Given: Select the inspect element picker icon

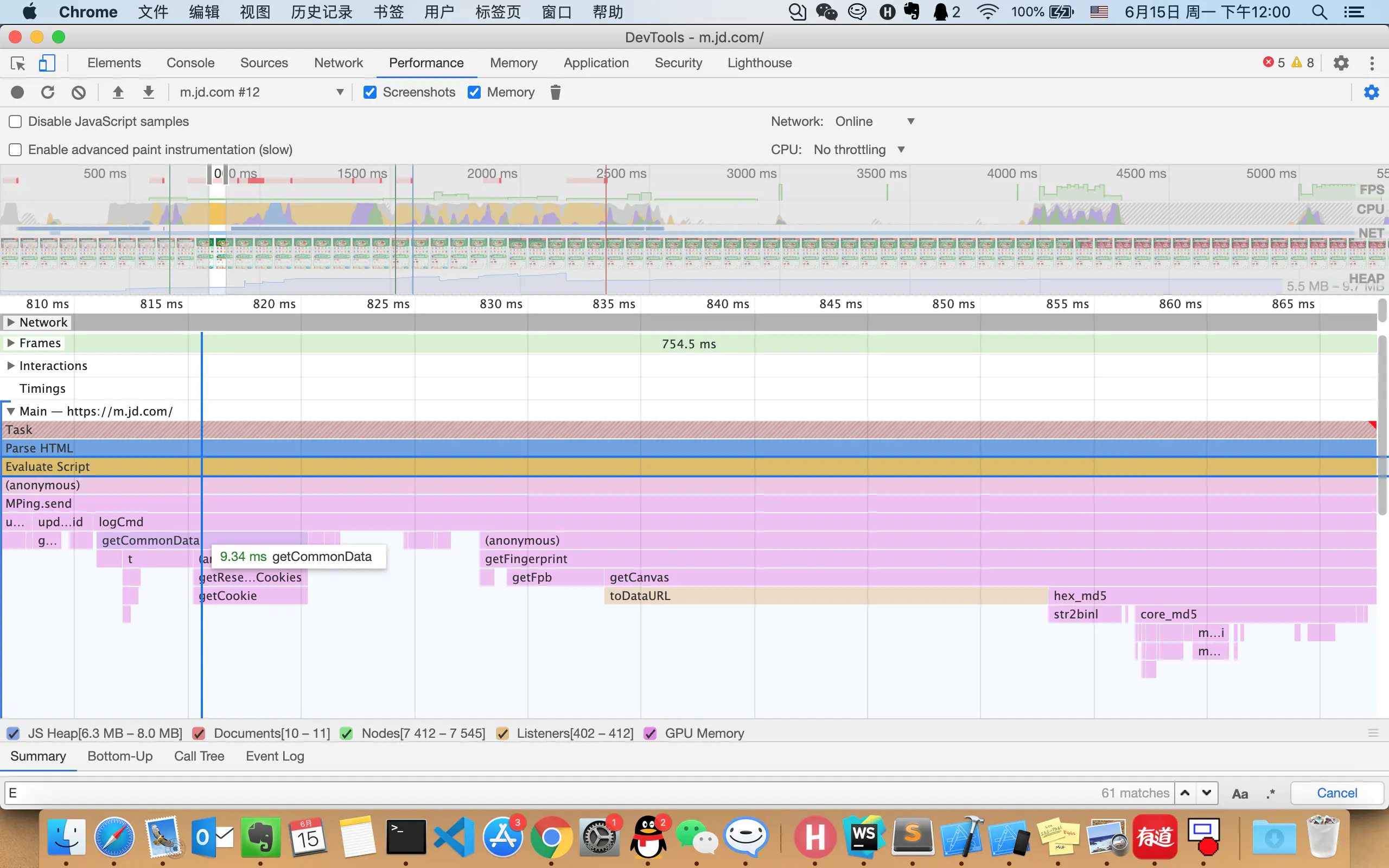Looking at the screenshot, I should pos(18,63).
